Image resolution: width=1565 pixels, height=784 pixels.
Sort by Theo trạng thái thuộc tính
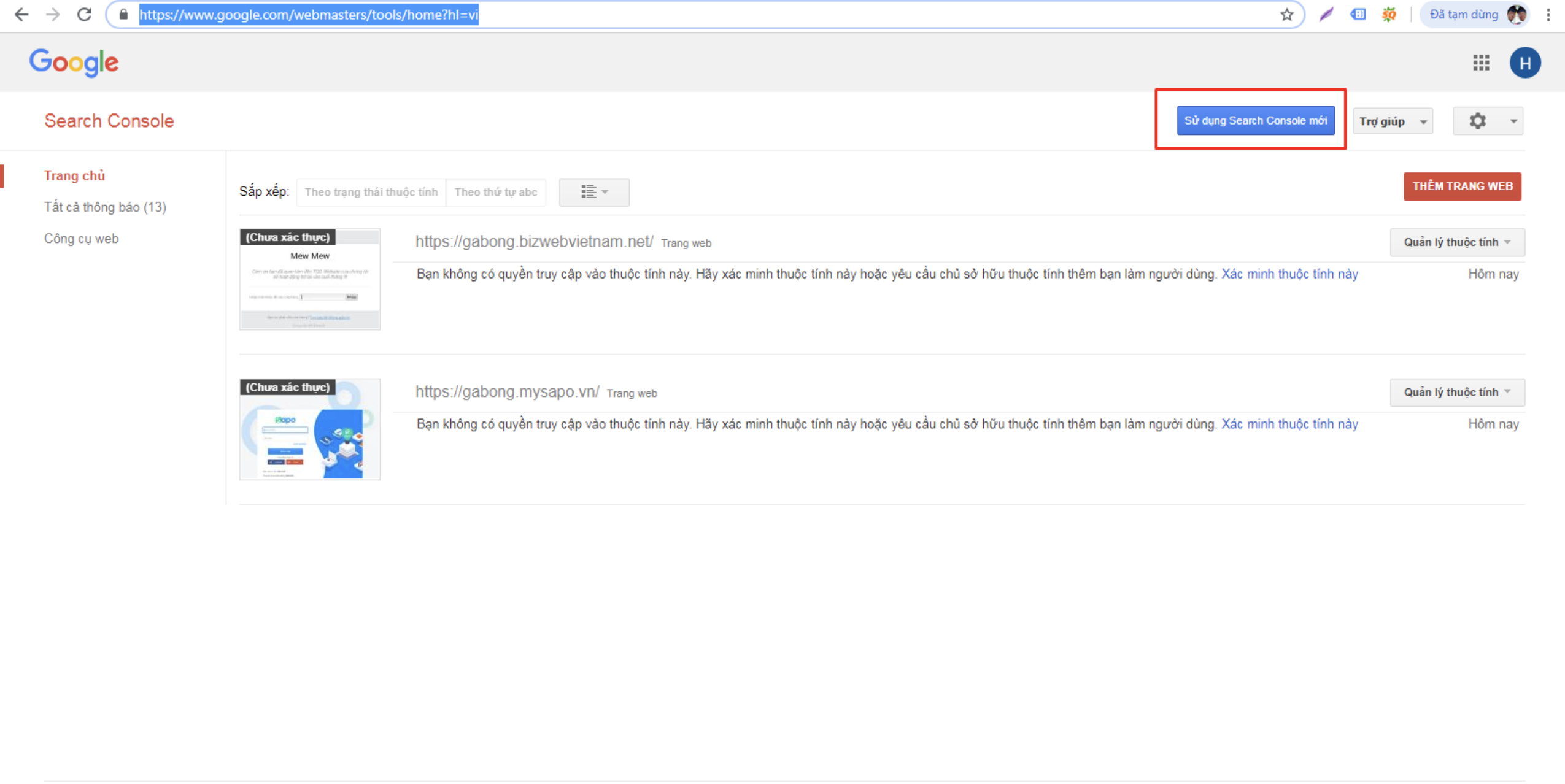point(371,192)
